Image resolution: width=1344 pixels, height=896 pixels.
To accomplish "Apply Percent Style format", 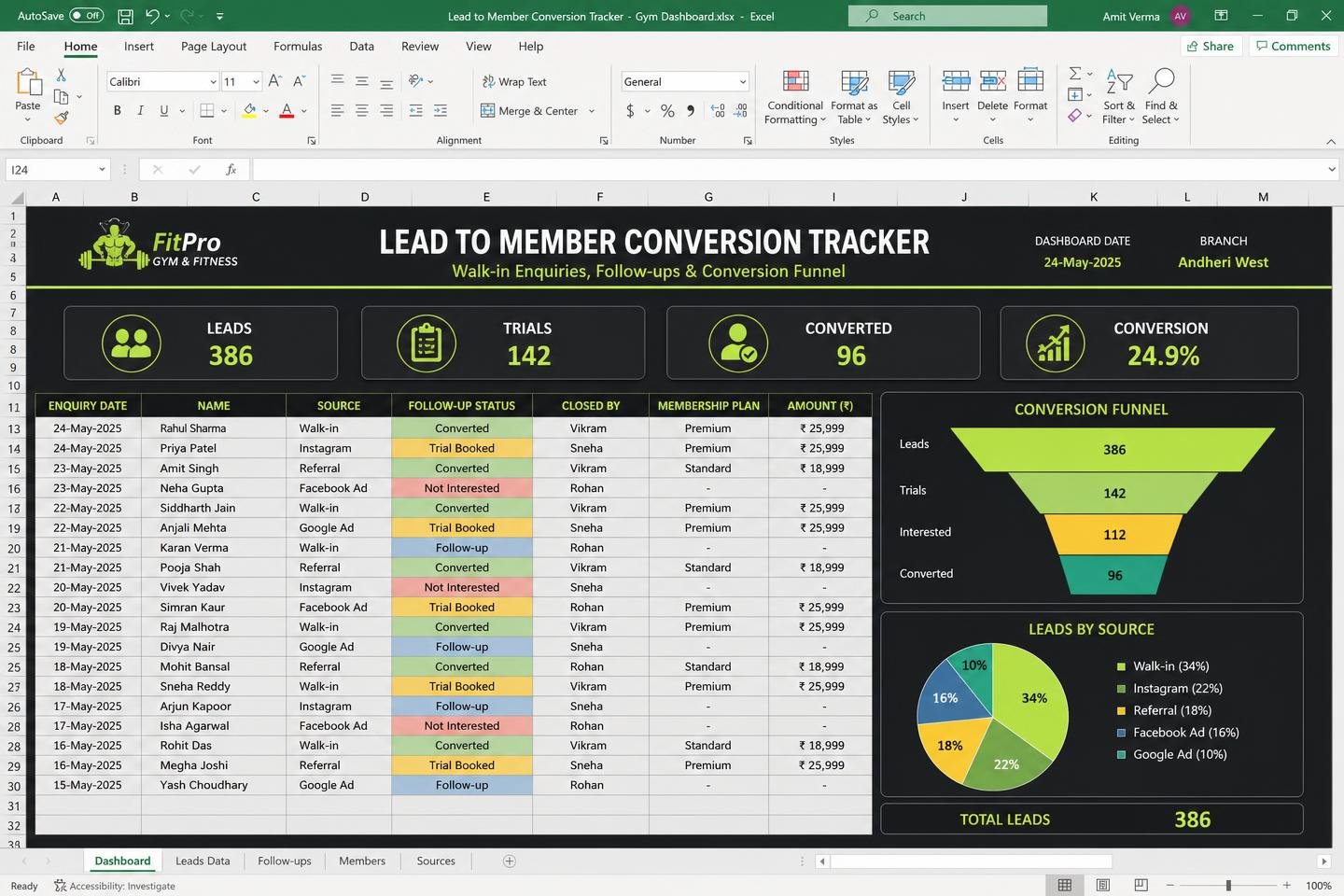I will click(x=667, y=111).
